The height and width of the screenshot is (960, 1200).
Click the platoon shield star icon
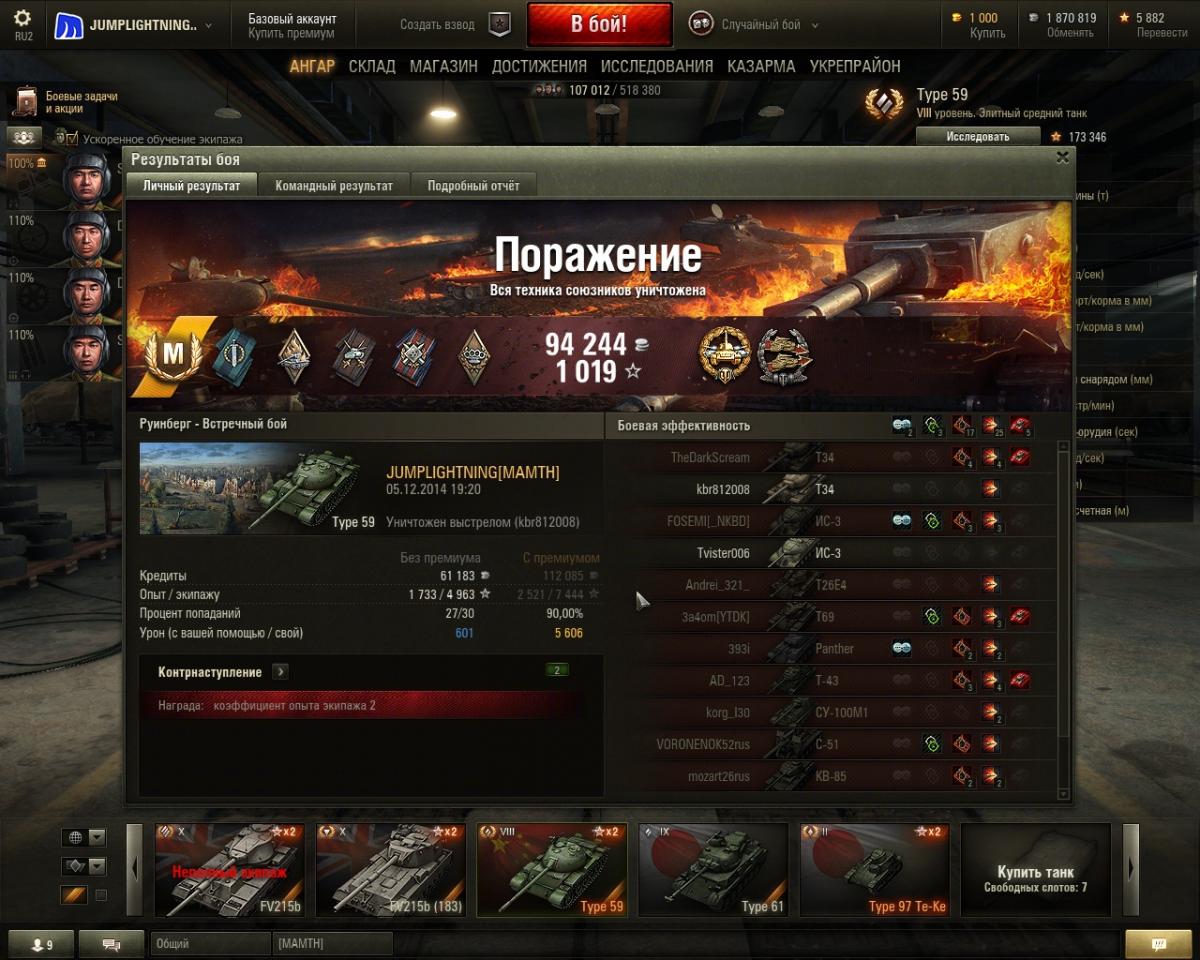[499, 24]
